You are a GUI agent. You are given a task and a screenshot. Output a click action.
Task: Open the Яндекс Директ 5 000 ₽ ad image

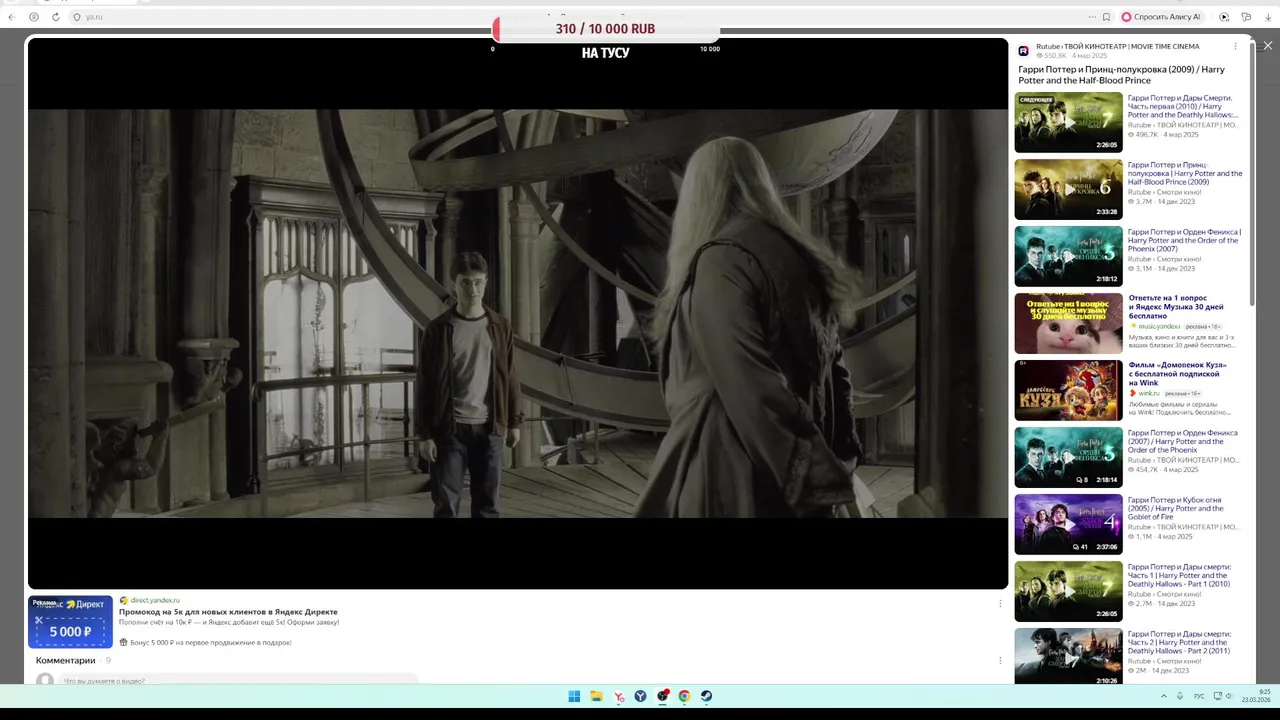click(x=70, y=621)
